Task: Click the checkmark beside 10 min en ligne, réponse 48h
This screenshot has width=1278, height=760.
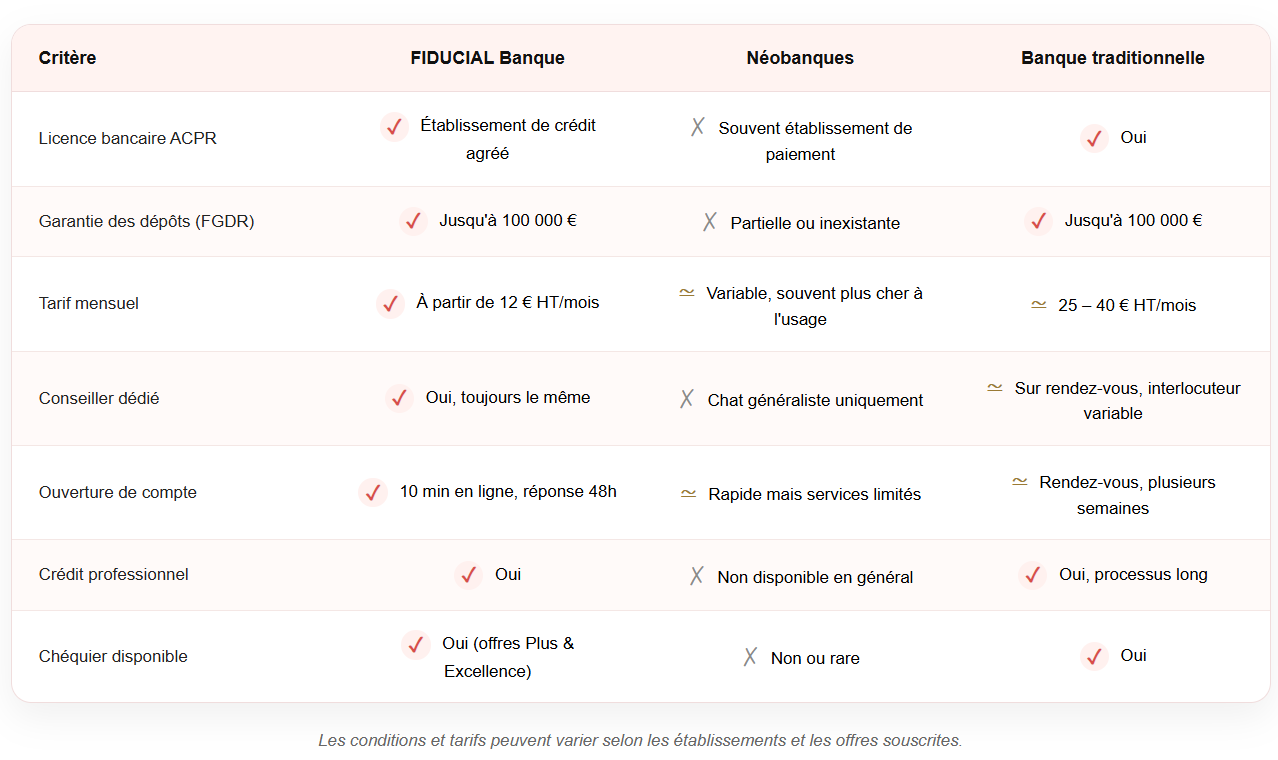Action: pyautogui.click(x=373, y=493)
